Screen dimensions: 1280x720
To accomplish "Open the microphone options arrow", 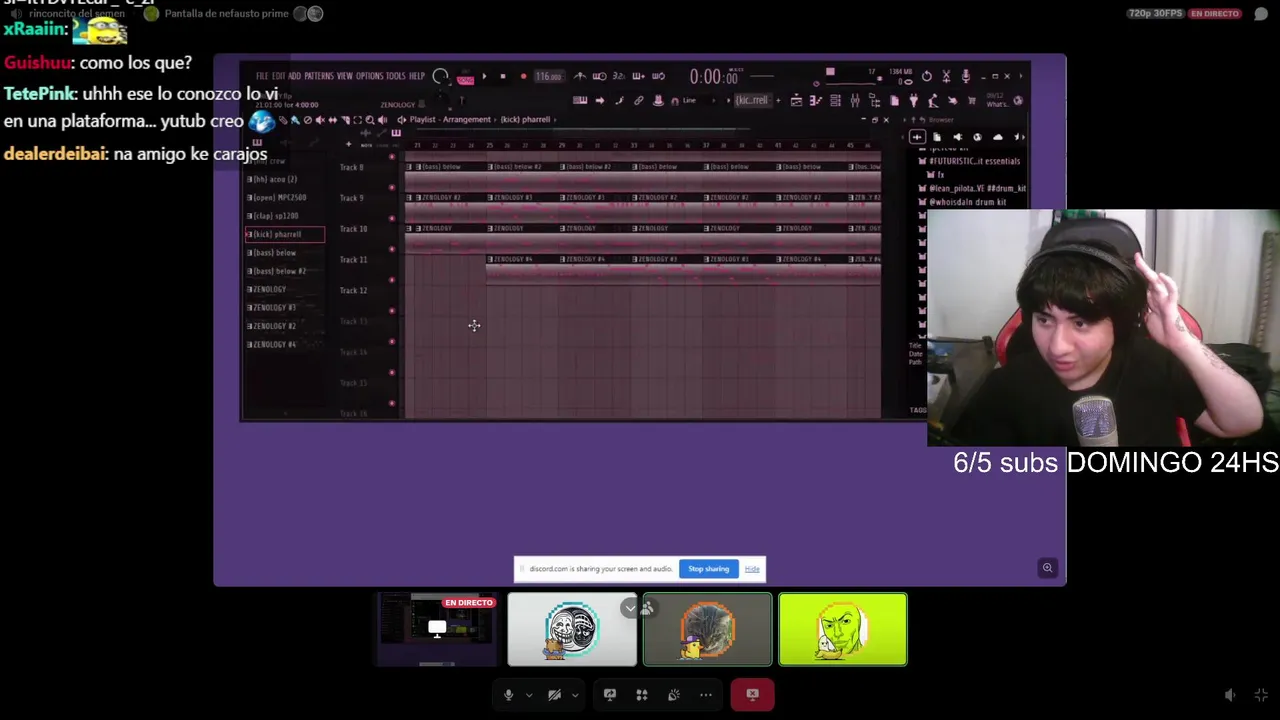I will pyautogui.click(x=529, y=695).
